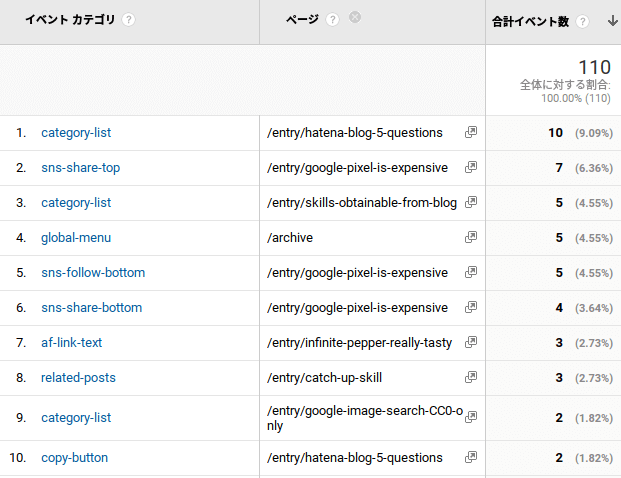621x478 pixels.
Task: Open category-list link in row 9
Action: (x=76, y=418)
